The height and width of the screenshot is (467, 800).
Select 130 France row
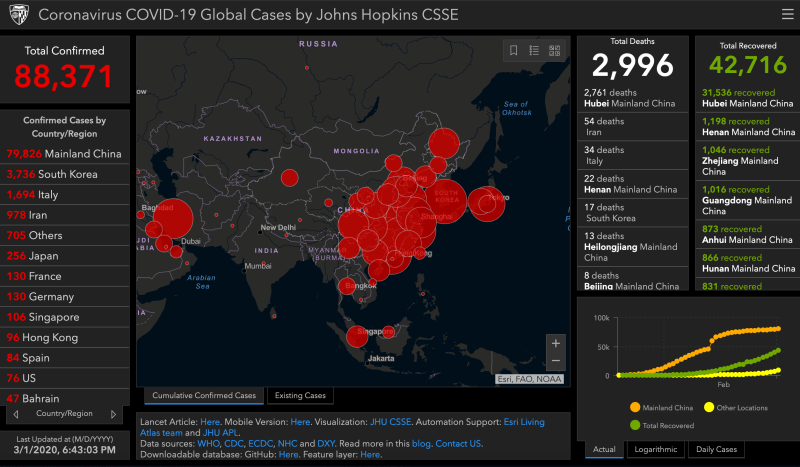tap(65, 276)
